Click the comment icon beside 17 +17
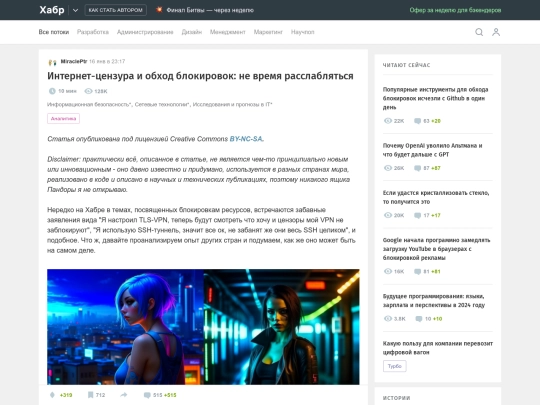Screen dimensions: 540x405 (417, 215)
